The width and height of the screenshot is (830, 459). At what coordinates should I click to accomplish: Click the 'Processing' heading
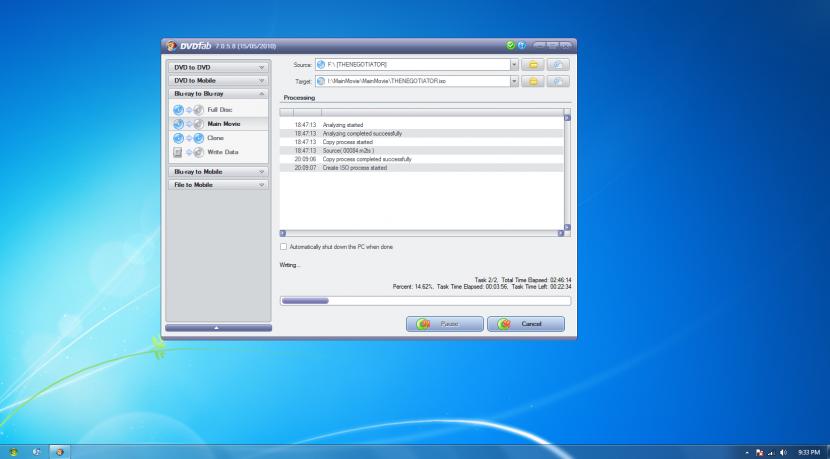pyautogui.click(x=299, y=98)
